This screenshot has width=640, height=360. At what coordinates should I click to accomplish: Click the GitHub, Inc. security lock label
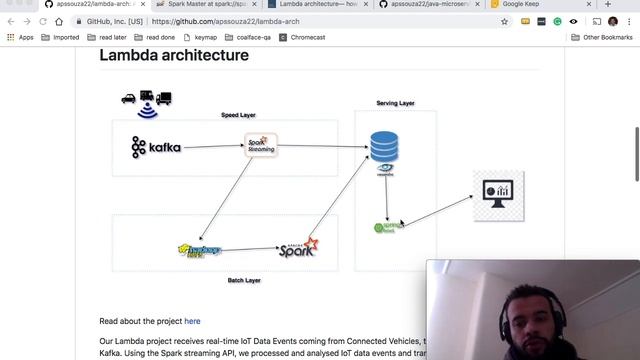(x=109, y=22)
